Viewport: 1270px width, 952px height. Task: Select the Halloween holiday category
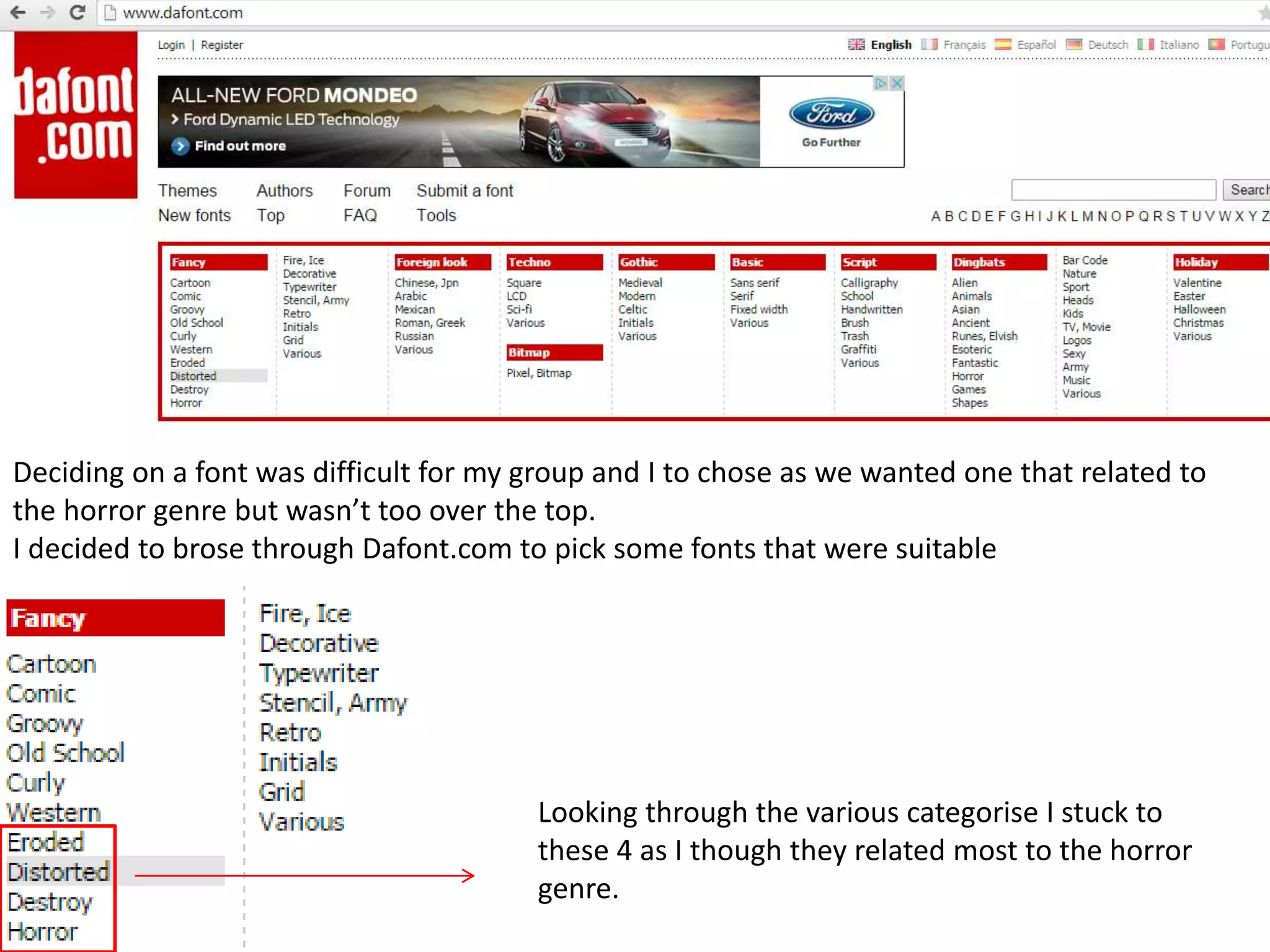1199,309
